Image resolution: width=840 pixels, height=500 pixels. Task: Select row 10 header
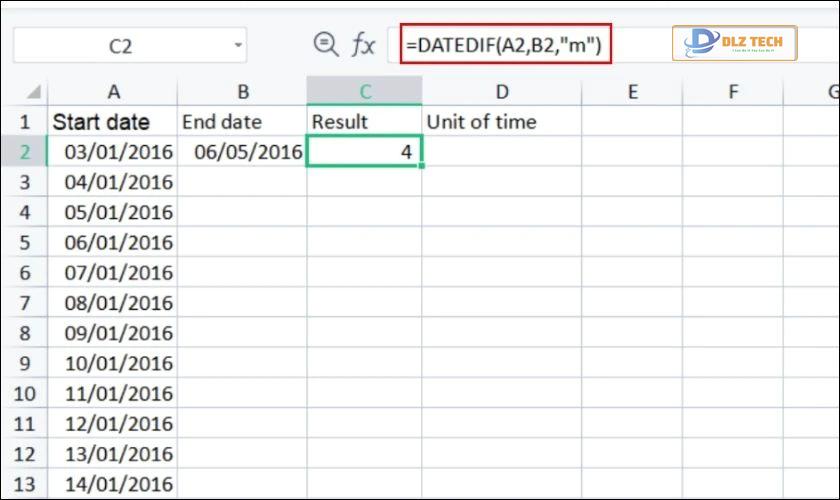pos(25,393)
